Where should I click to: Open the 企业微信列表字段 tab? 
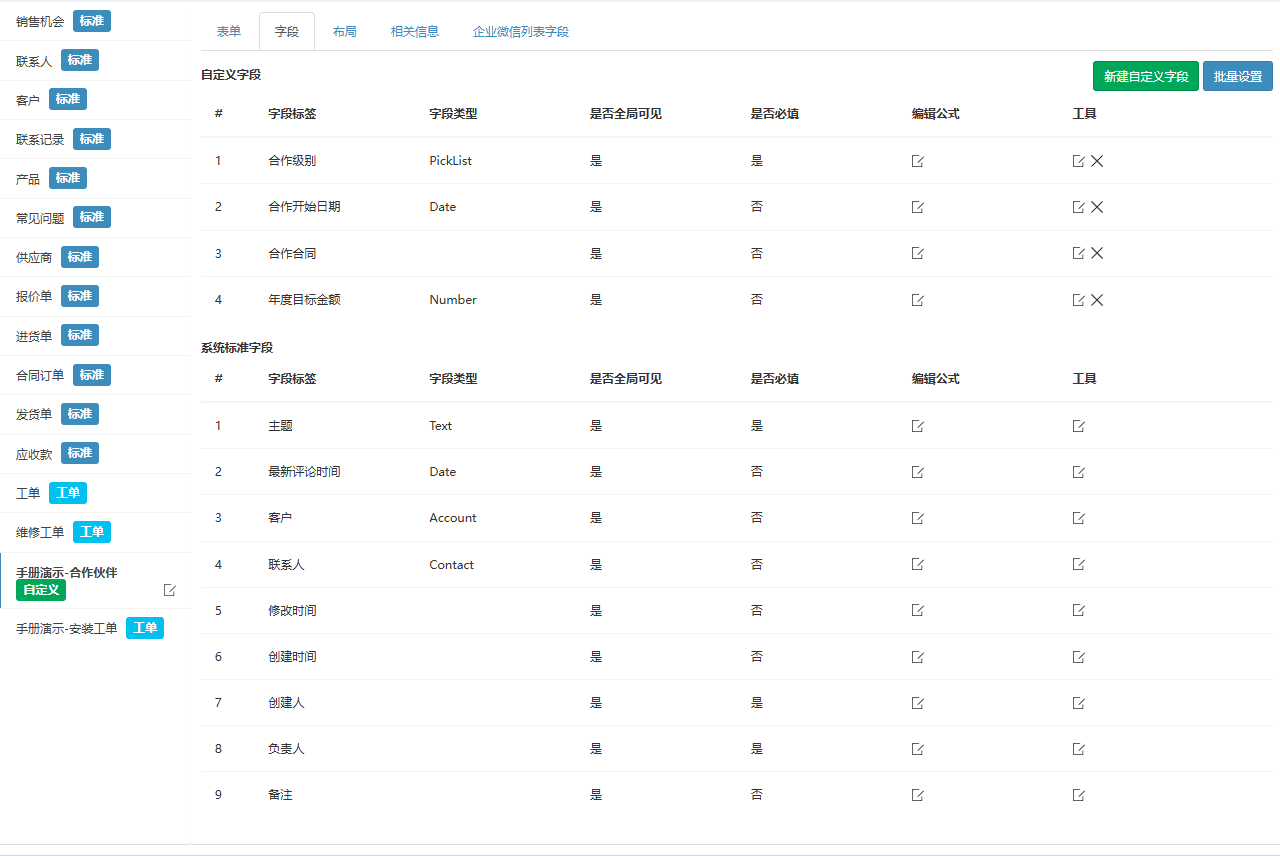coord(521,32)
